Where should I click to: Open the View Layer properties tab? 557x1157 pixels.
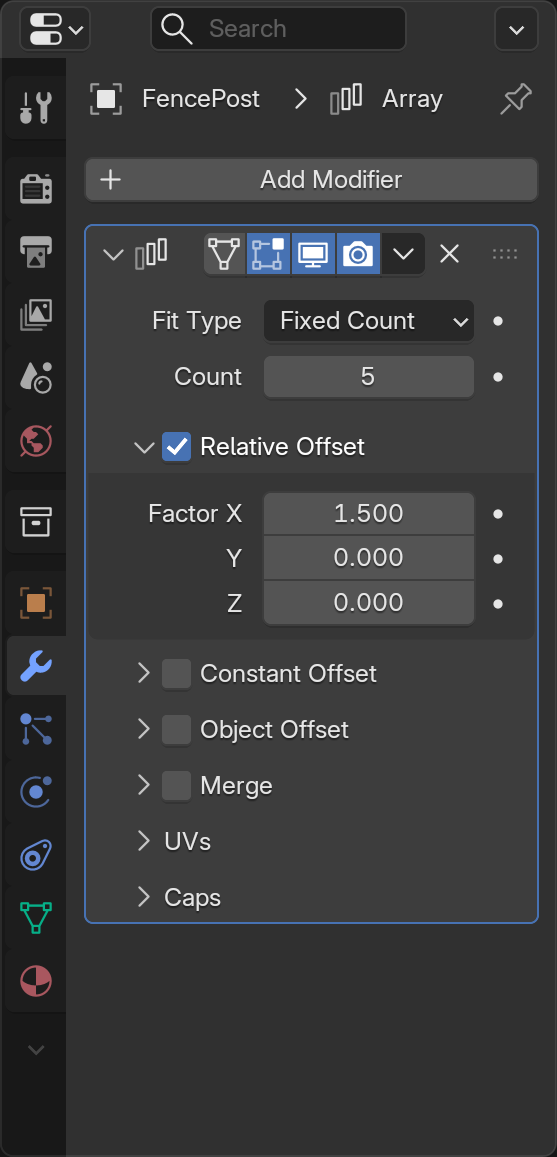click(35, 315)
